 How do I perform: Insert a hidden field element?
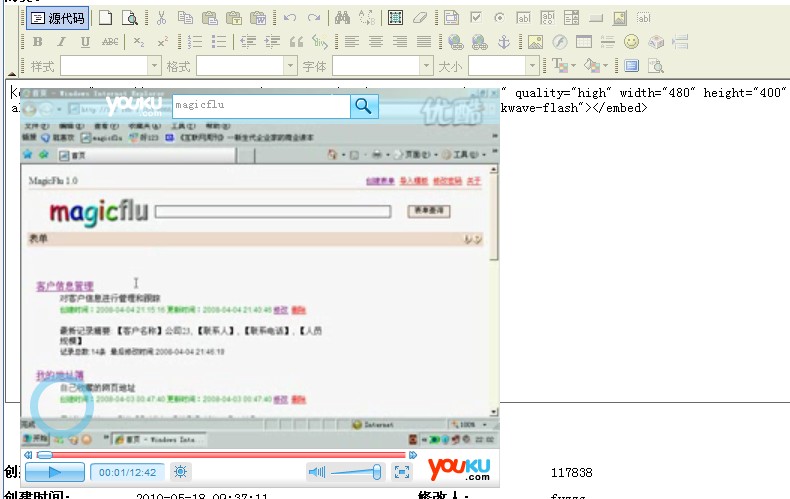tap(644, 18)
